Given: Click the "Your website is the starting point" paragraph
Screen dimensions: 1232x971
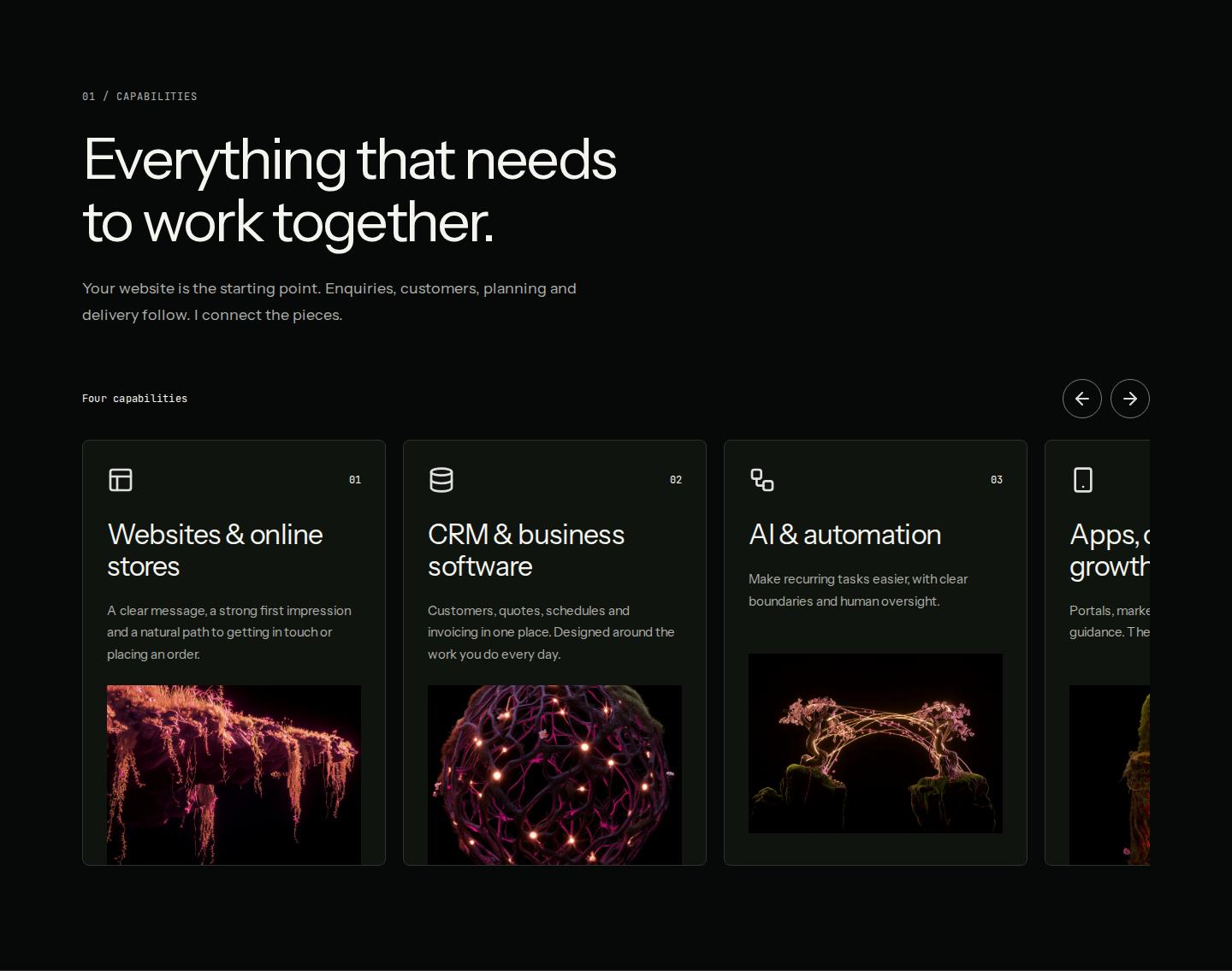Looking at the screenshot, I should pos(329,301).
